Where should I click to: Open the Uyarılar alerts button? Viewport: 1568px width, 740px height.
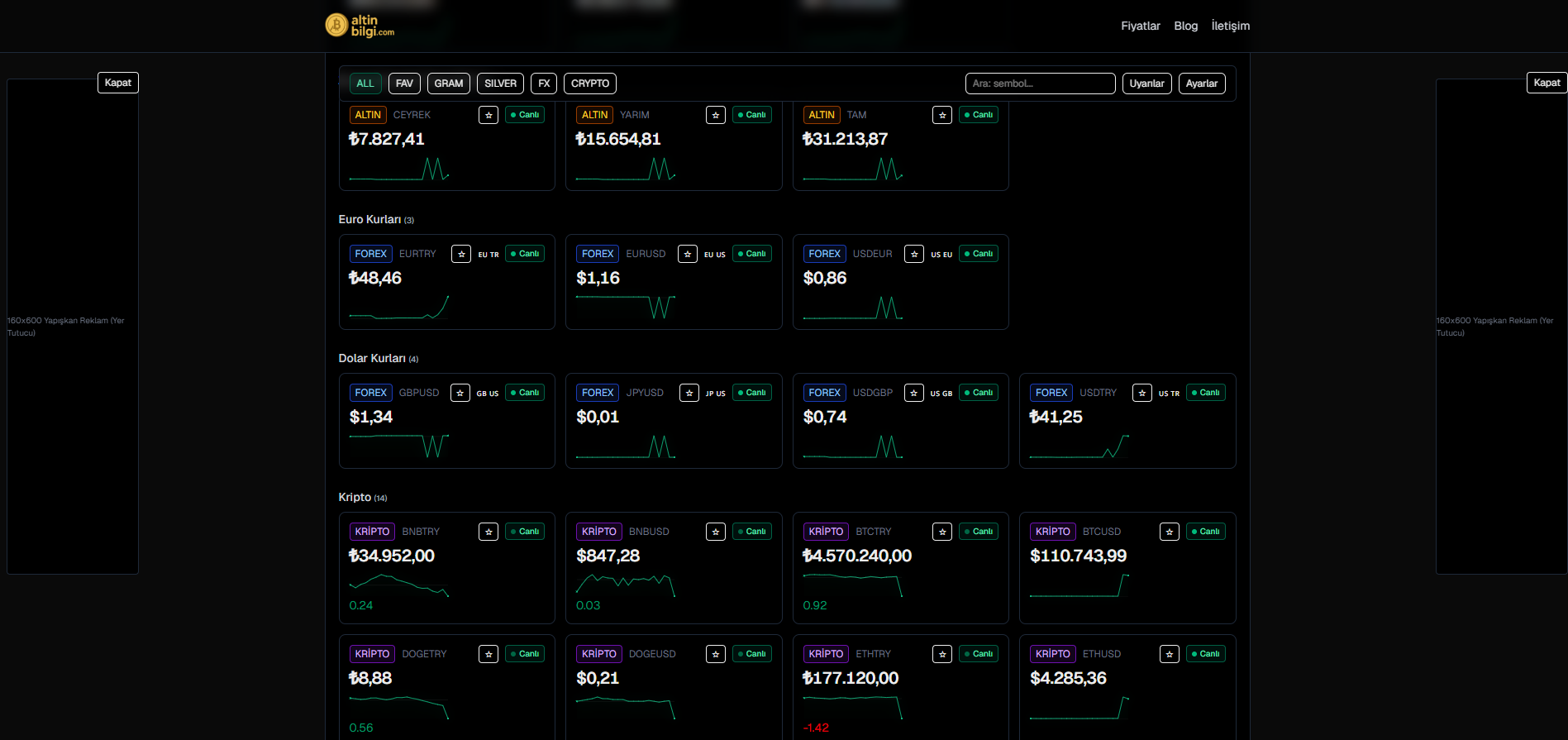point(1147,84)
